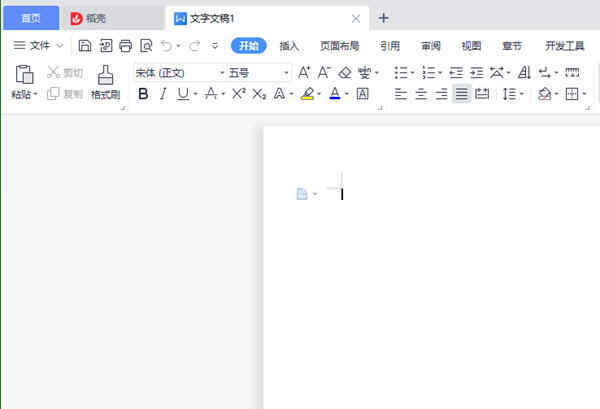This screenshot has height=409, width=600.
Task: Click the Print Preview icon
Action: point(146,45)
